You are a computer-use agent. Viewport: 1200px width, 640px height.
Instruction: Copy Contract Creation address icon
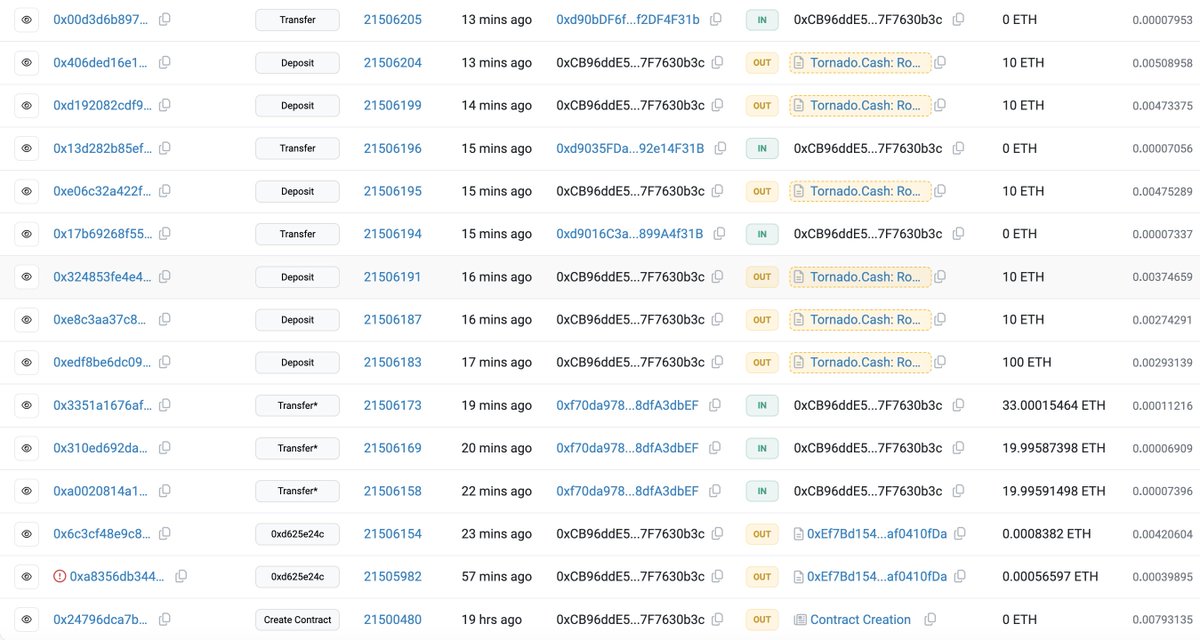(x=930, y=619)
